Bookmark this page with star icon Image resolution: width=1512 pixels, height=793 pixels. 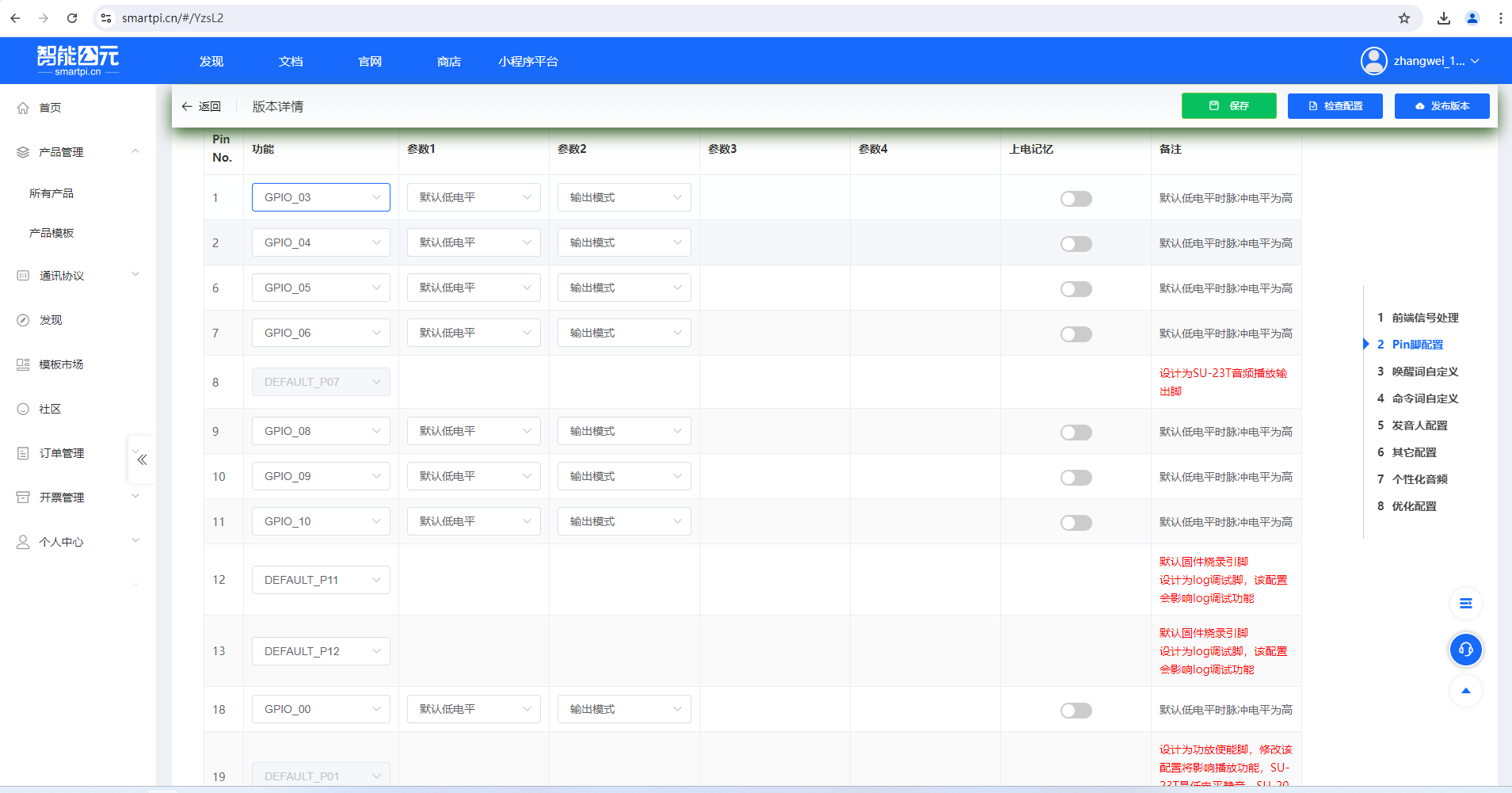click(1403, 18)
